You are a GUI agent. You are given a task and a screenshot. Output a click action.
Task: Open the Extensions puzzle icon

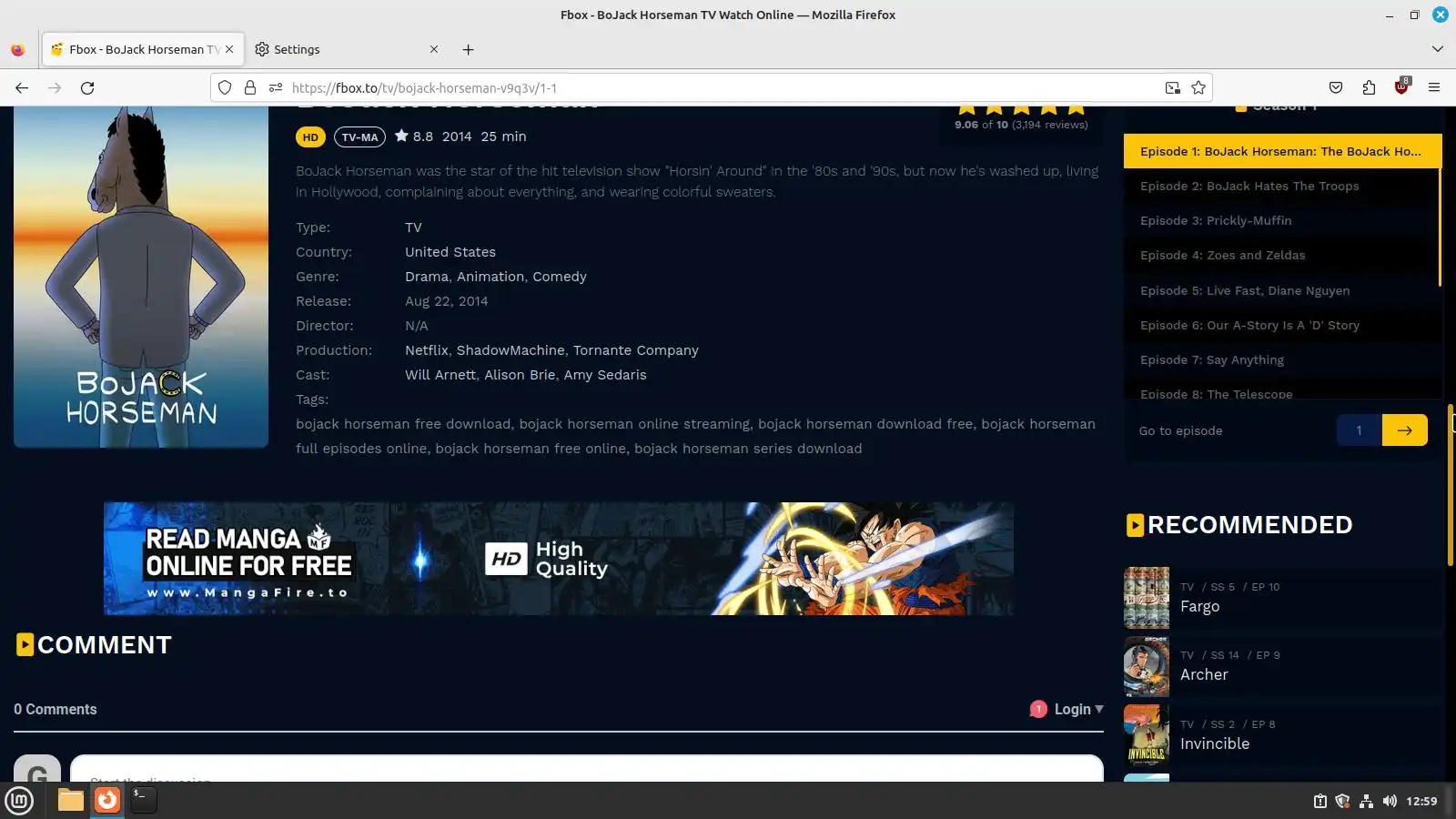pyautogui.click(x=1369, y=87)
